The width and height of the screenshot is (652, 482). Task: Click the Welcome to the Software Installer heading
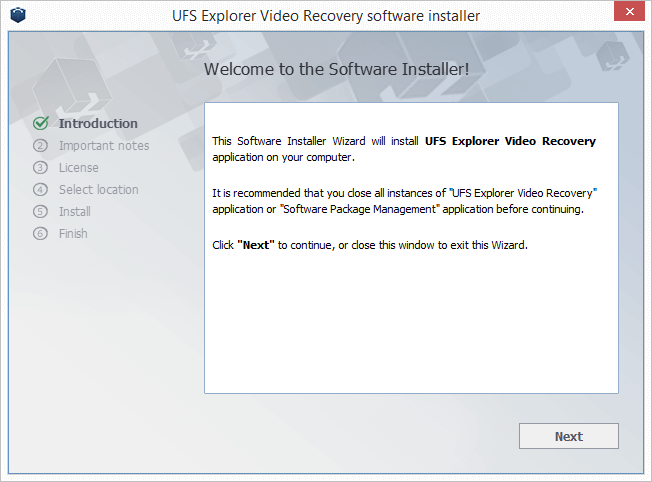coord(337,70)
